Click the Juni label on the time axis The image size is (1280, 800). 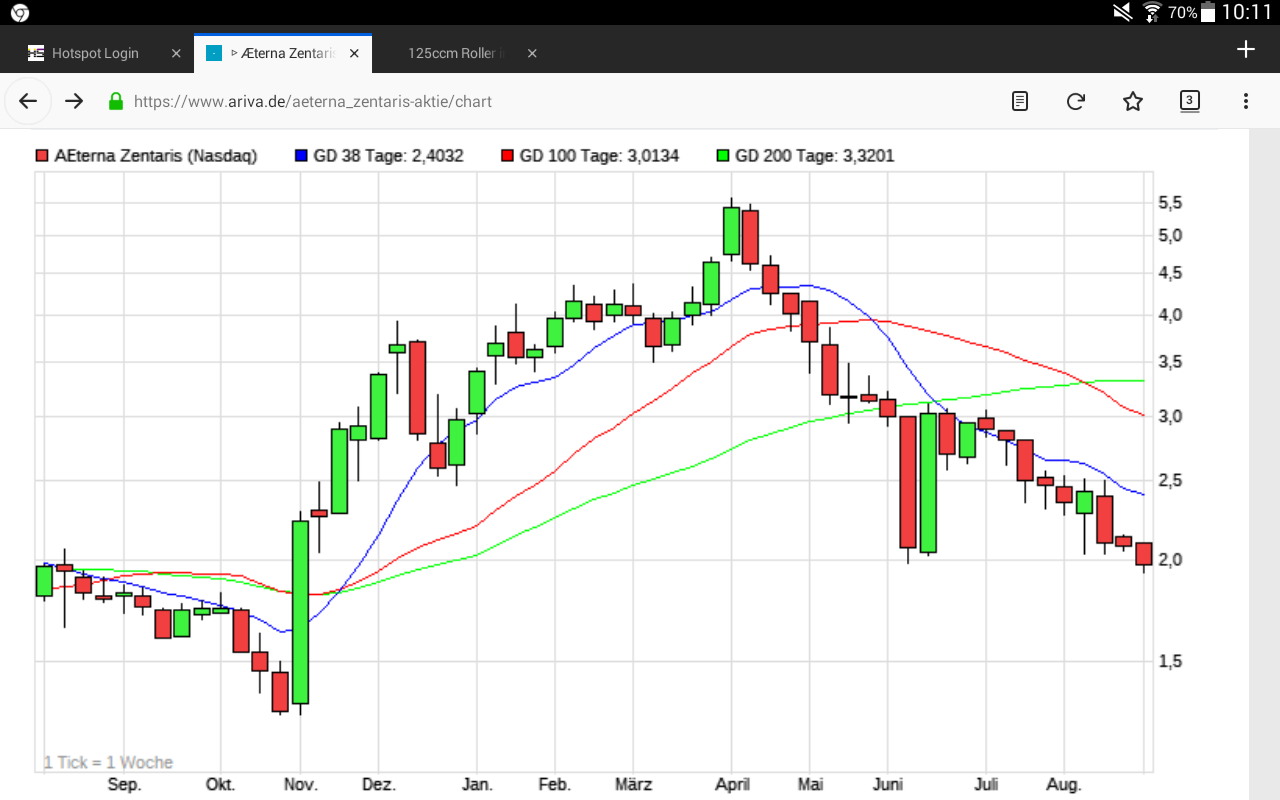pos(888,785)
